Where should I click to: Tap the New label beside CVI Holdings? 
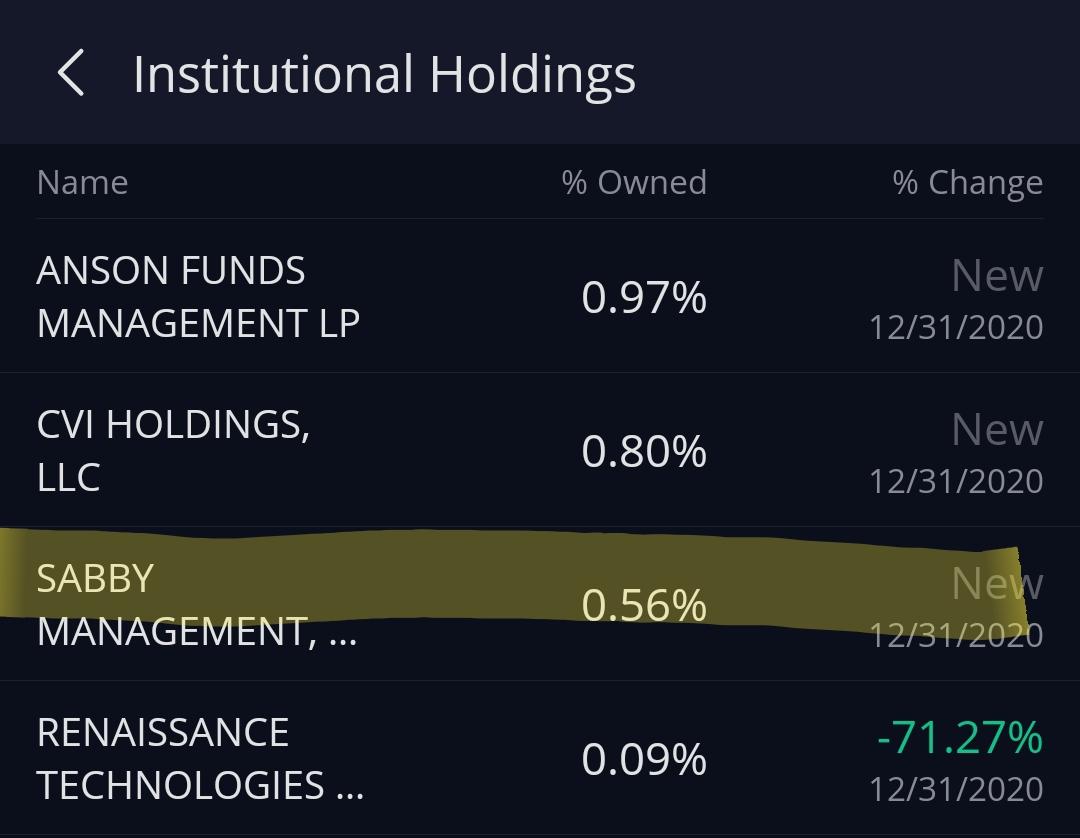tap(997, 430)
